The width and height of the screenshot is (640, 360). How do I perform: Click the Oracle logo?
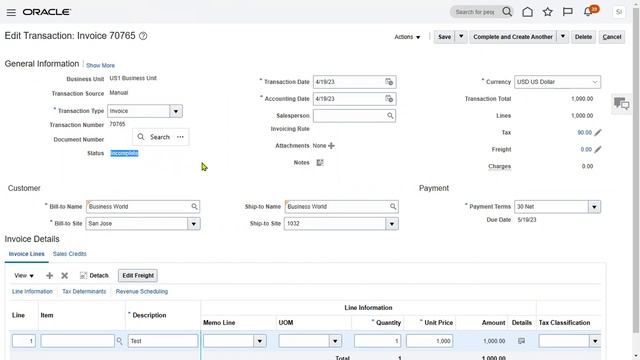coord(47,12)
